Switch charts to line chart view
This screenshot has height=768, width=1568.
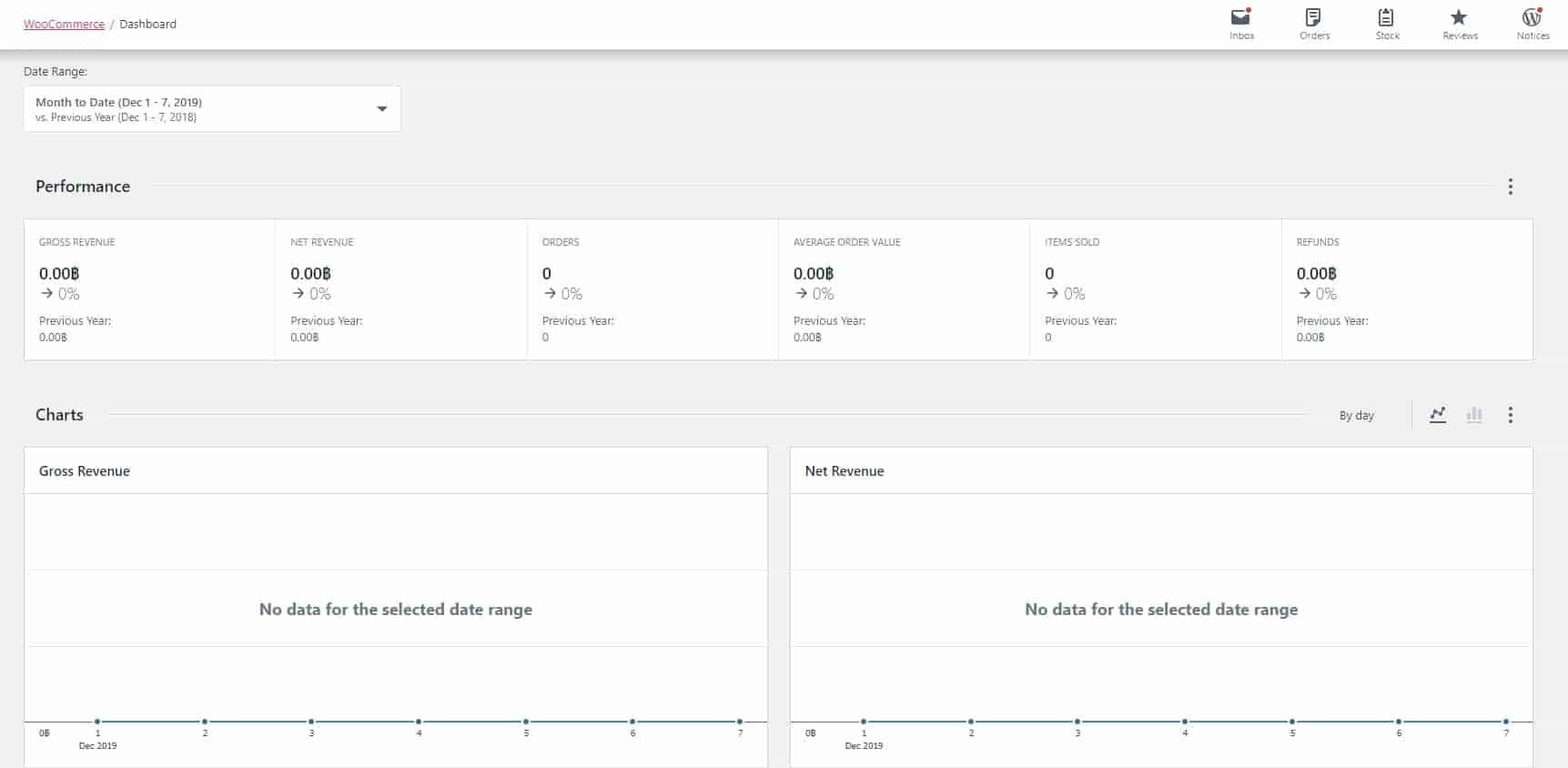(x=1438, y=415)
